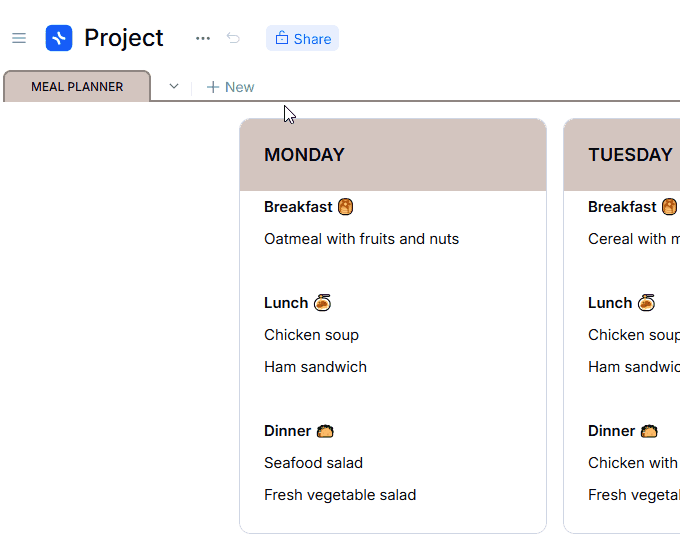680x550 pixels.
Task: Click the Monday dinner emoji icon
Action: click(325, 431)
